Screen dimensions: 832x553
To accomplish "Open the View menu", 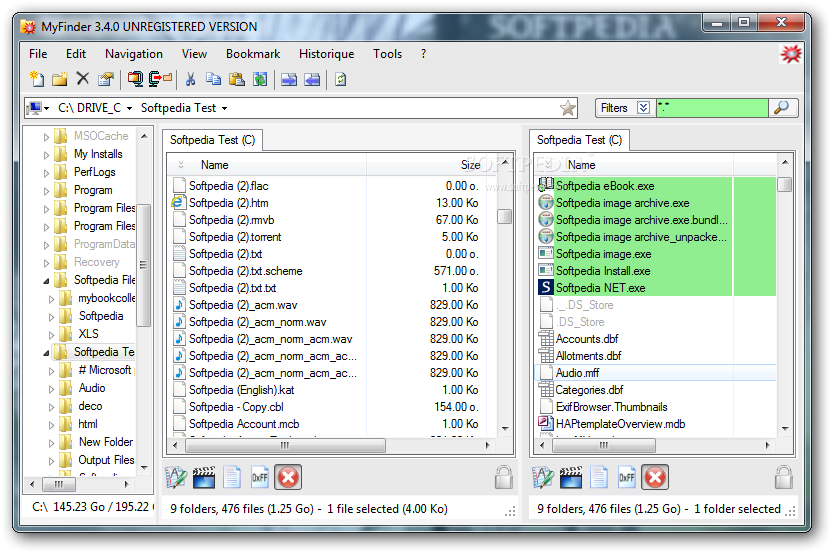I will 194,54.
